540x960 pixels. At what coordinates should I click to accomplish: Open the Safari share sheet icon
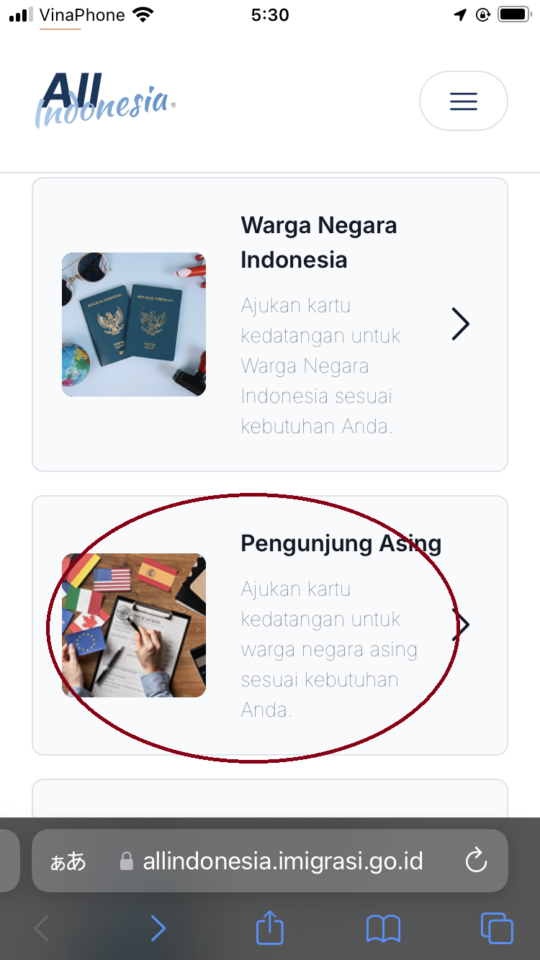[x=269, y=928]
